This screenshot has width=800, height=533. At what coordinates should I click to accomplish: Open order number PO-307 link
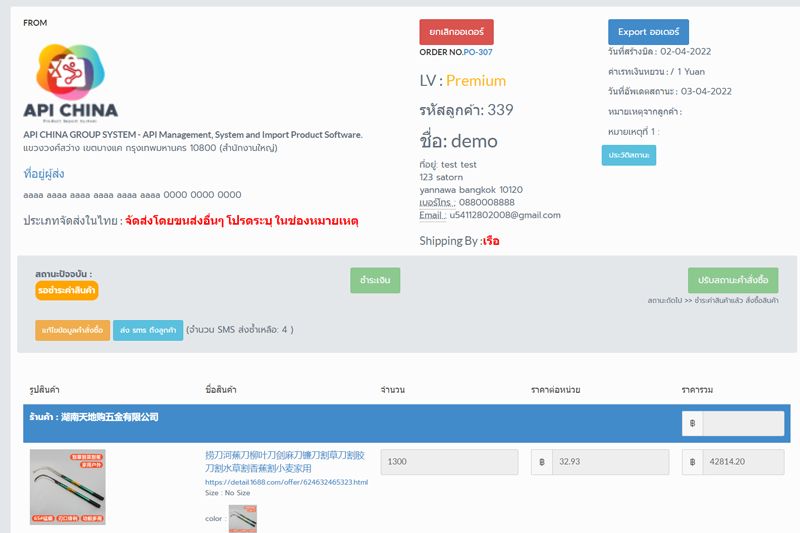coord(478,52)
